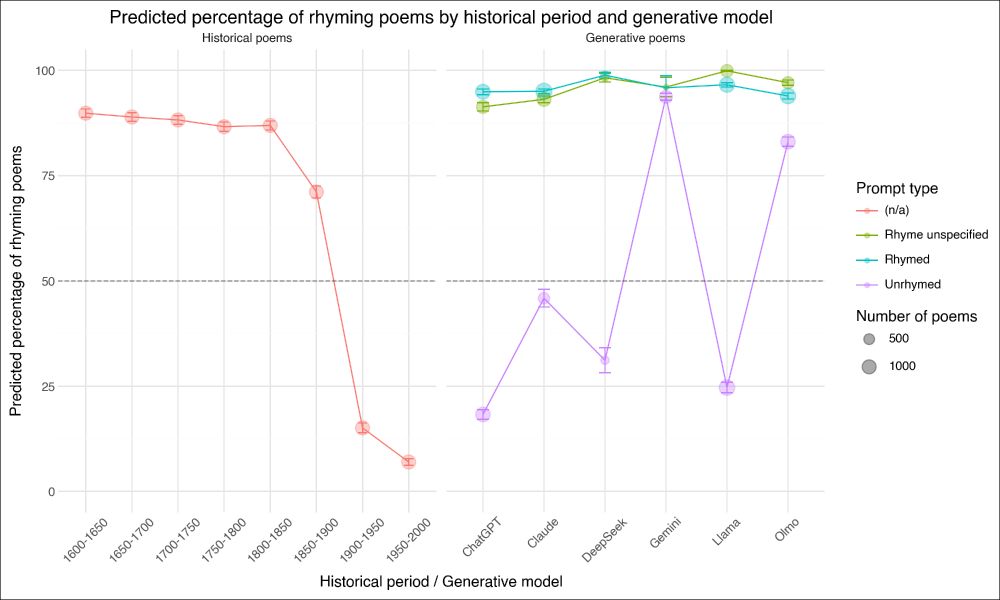Select the Generative poems facet header
Viewport: 1000px width, 600px height.
pyautogui.click(x=635, y=38)
